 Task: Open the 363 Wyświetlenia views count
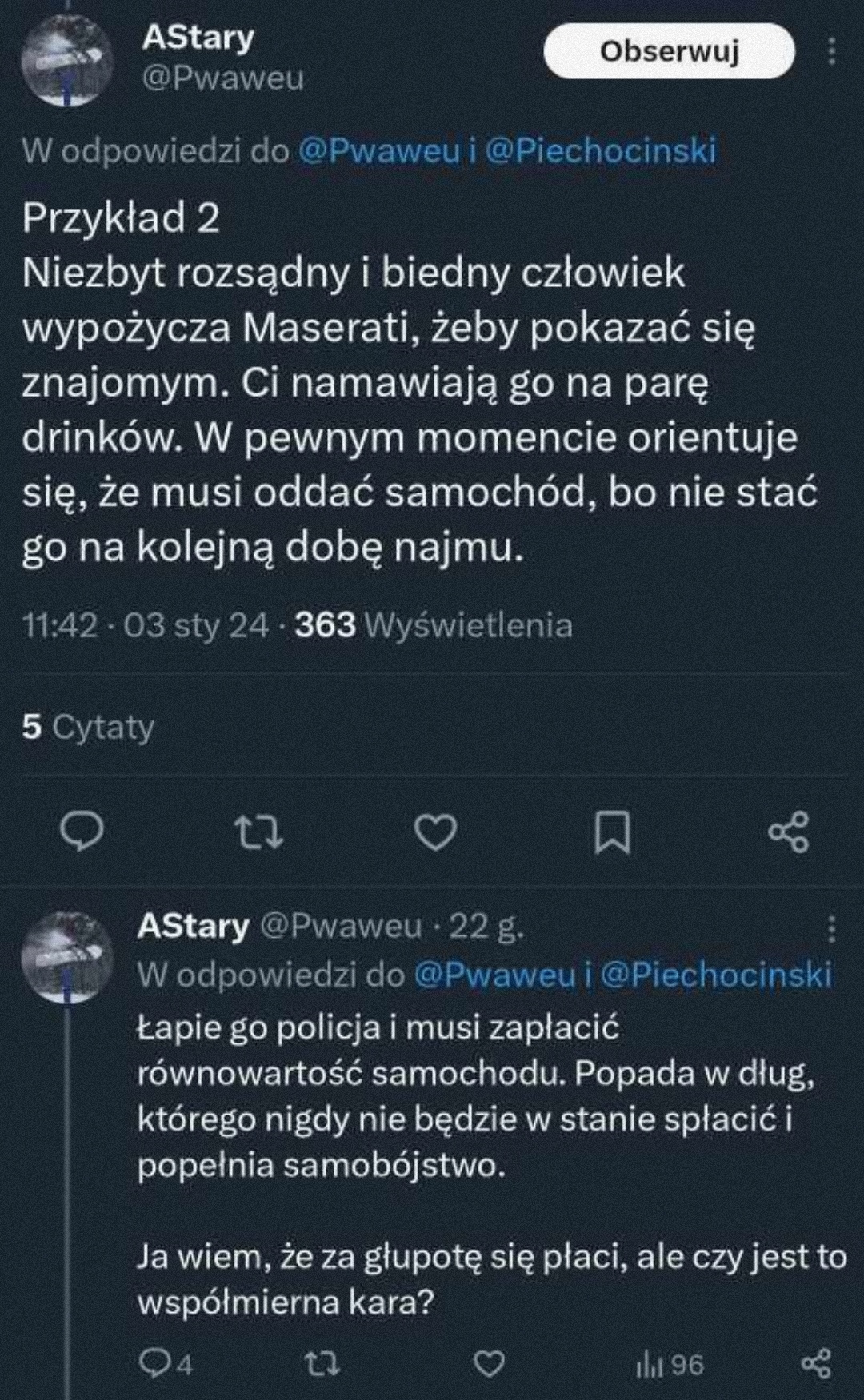click(x=434, y=624)
